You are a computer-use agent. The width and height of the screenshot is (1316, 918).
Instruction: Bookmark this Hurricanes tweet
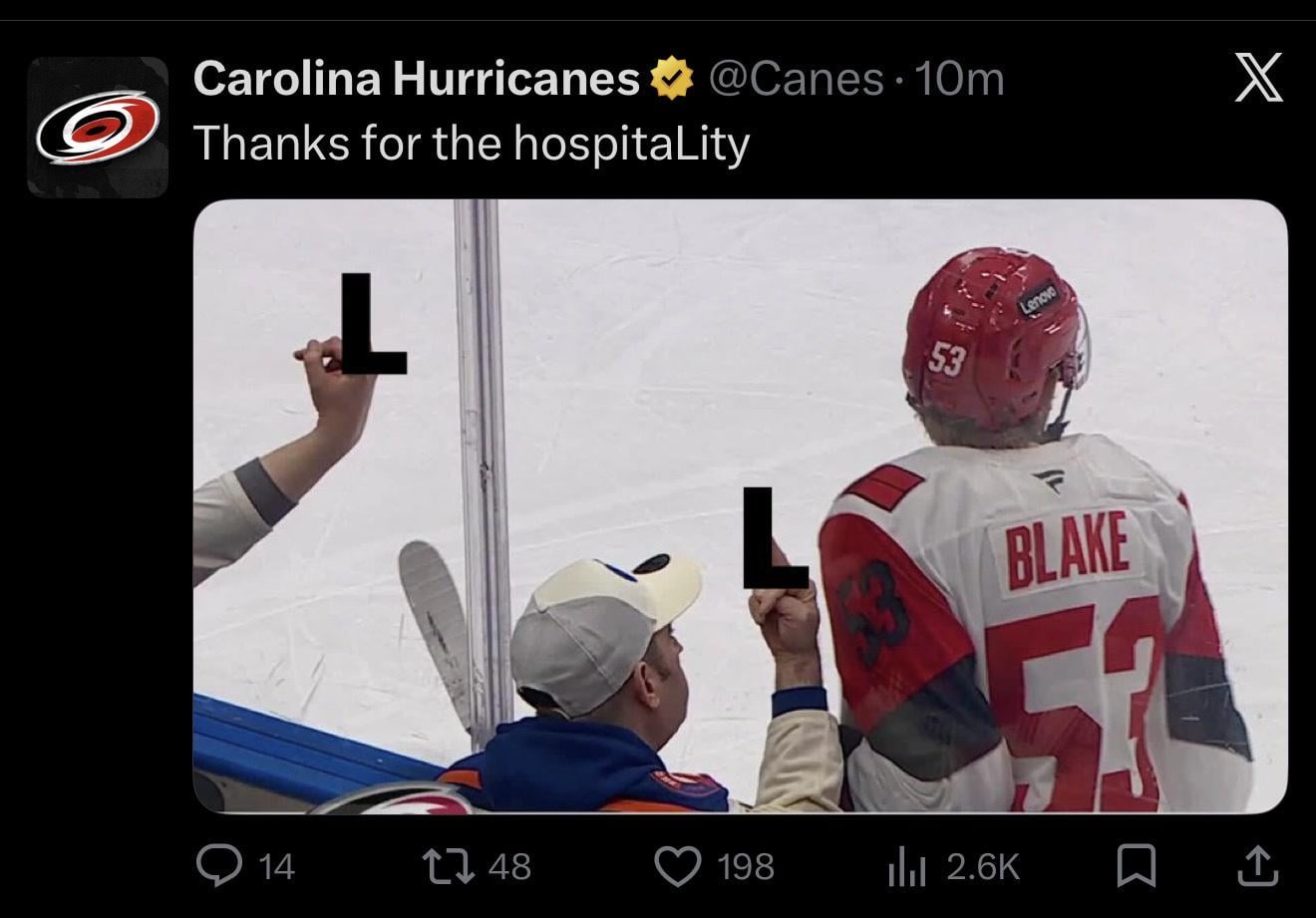(x=1136, y=865)
